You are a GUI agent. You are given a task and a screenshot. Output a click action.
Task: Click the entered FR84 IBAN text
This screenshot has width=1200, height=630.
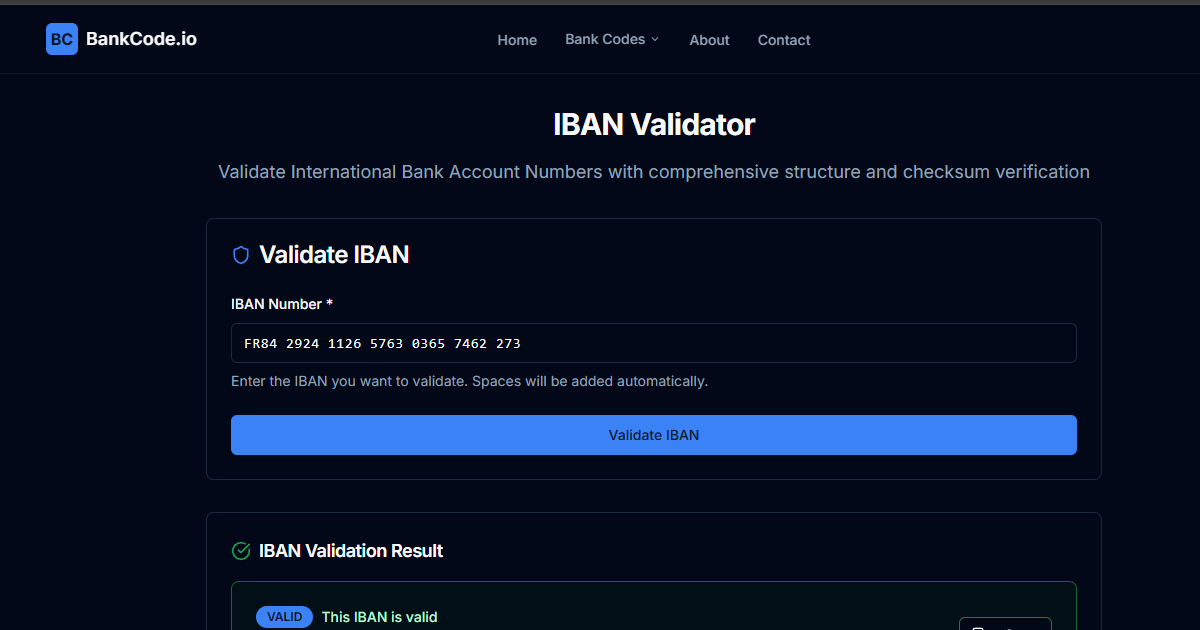[x=380, y=343]
